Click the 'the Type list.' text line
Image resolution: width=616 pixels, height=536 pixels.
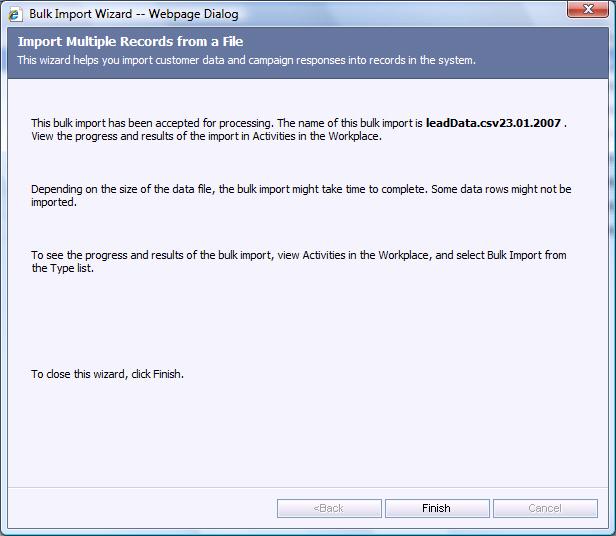coord(63,268)
